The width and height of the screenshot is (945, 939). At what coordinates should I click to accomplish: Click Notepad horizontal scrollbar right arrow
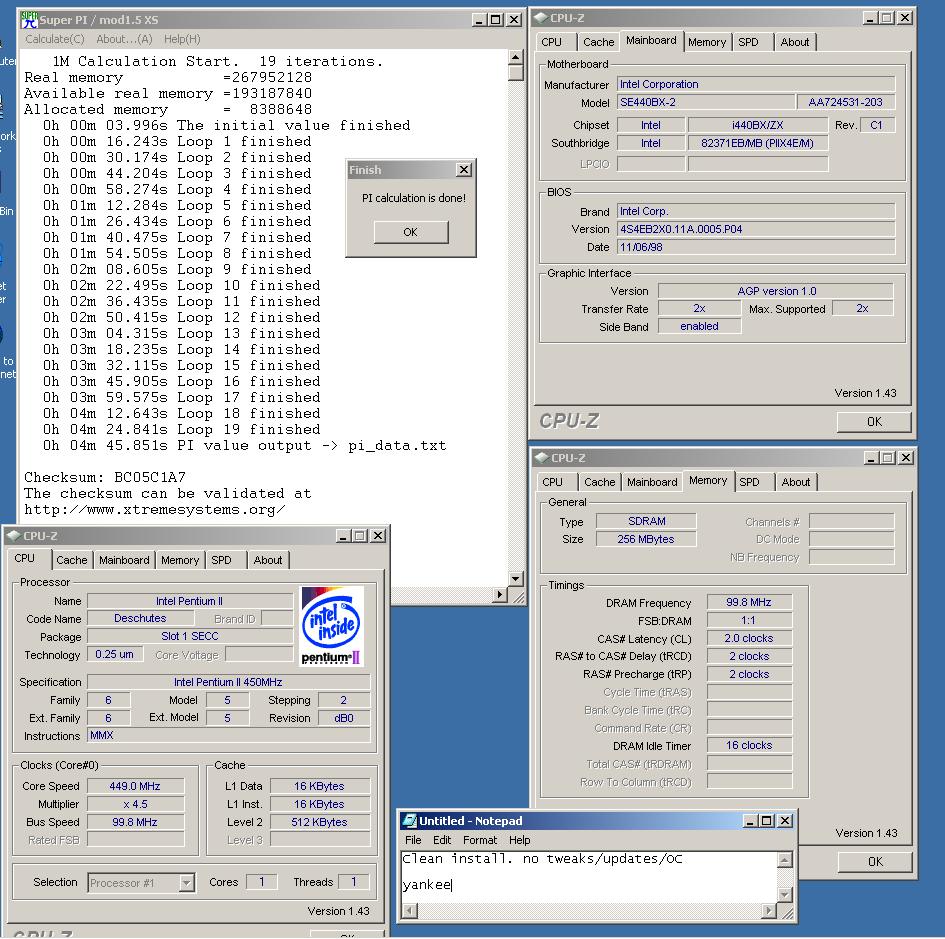[x=768, y=911]
